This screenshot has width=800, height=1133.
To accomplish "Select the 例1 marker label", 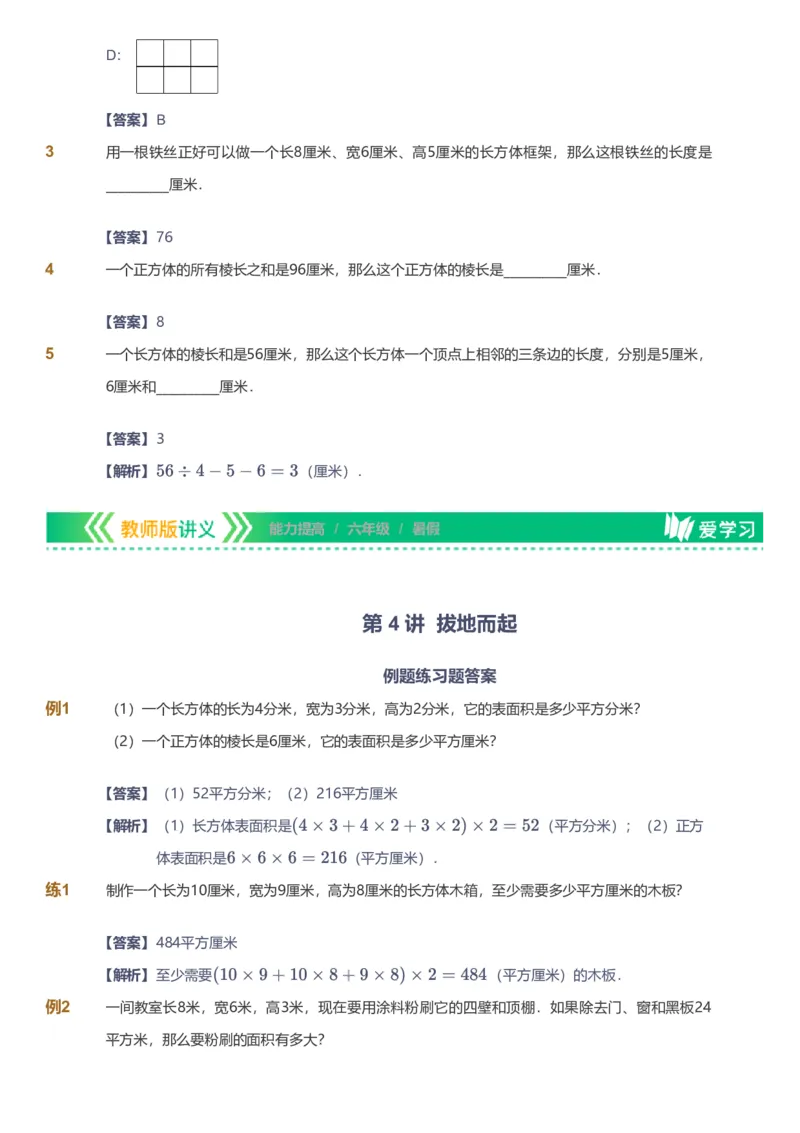I will pyautogui.click(x=58, y=708).
